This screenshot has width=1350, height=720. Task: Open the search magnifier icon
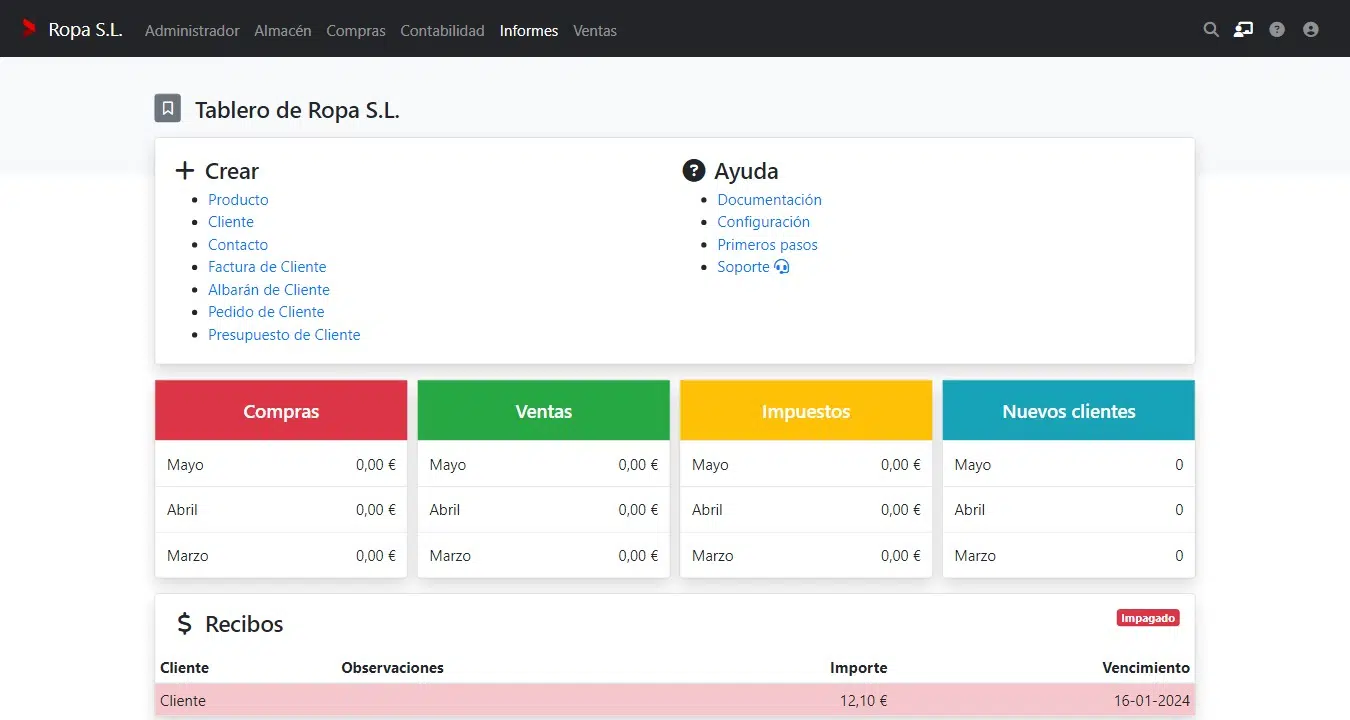coord(1211,30)
